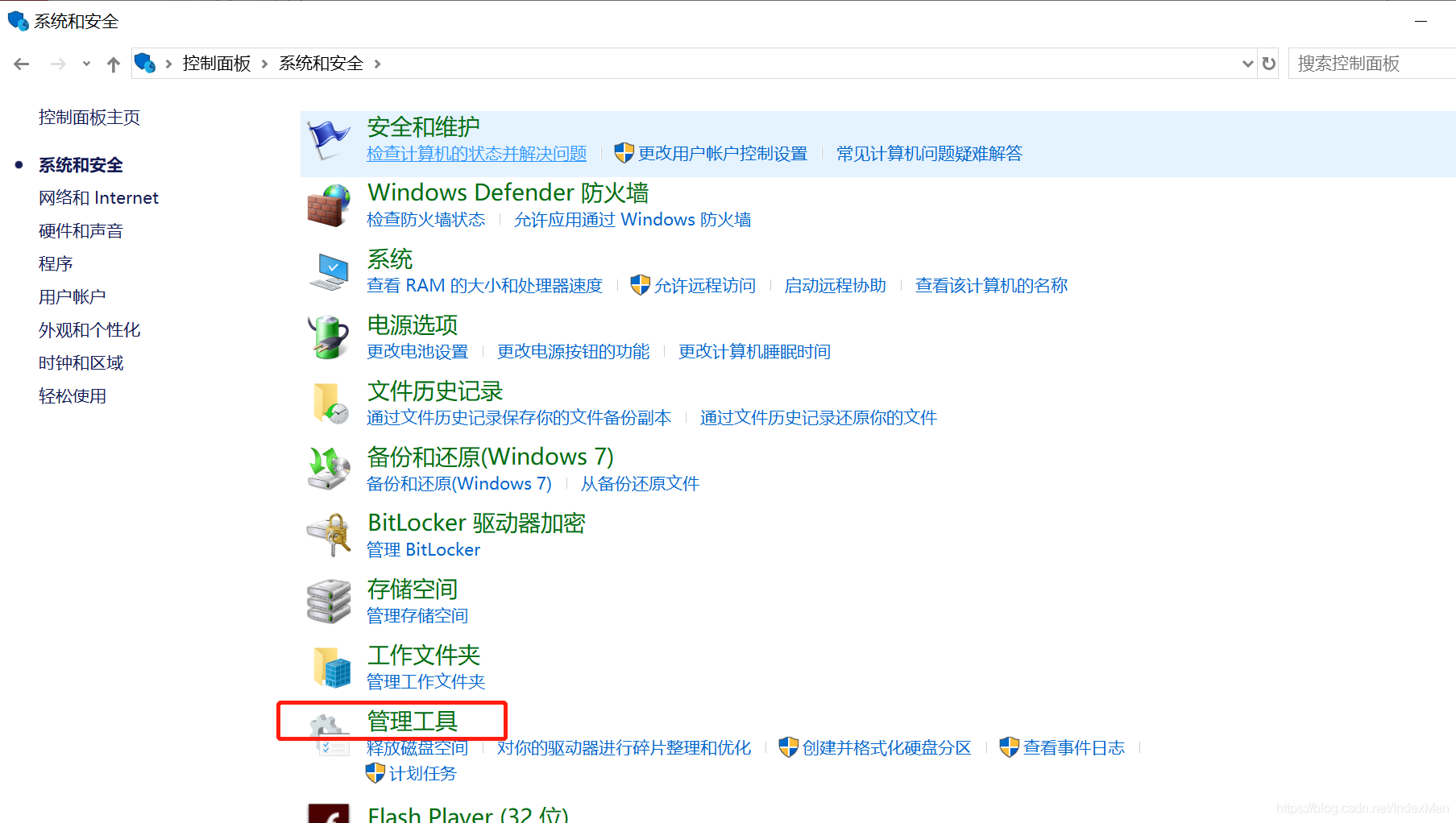Viewport: 1456px width, 823px height.
Task: Click the forward navigation arrow
Action: point(58,64)
